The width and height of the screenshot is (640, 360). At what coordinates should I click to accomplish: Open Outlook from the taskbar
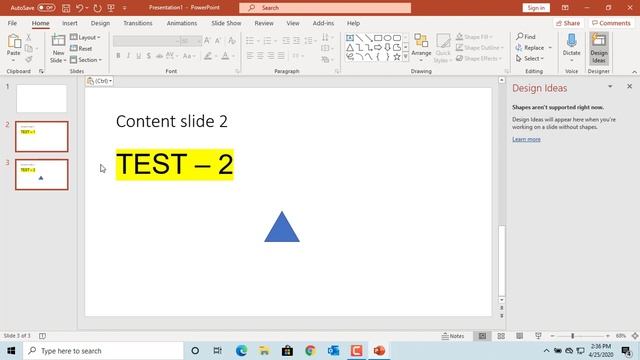(333, 351)
